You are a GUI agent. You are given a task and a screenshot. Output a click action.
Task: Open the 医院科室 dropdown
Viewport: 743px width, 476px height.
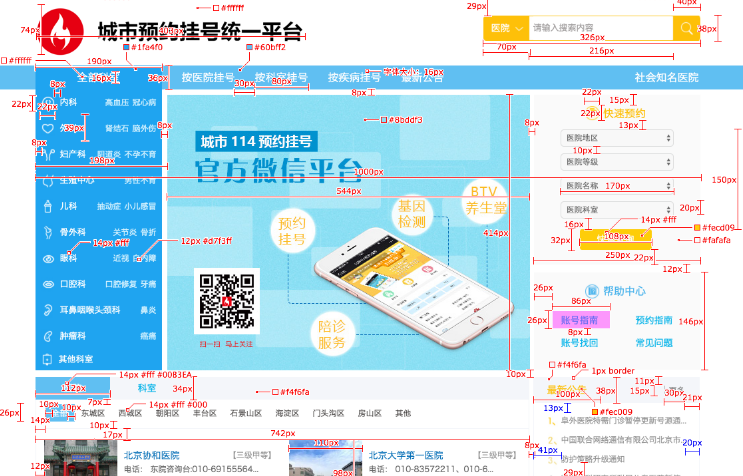click(x=617, y=209)
